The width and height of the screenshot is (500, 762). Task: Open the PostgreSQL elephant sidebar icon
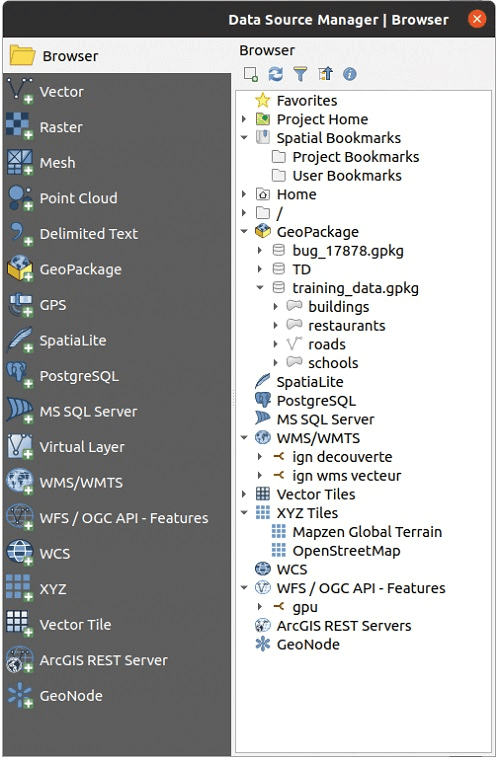click(20, 376)
